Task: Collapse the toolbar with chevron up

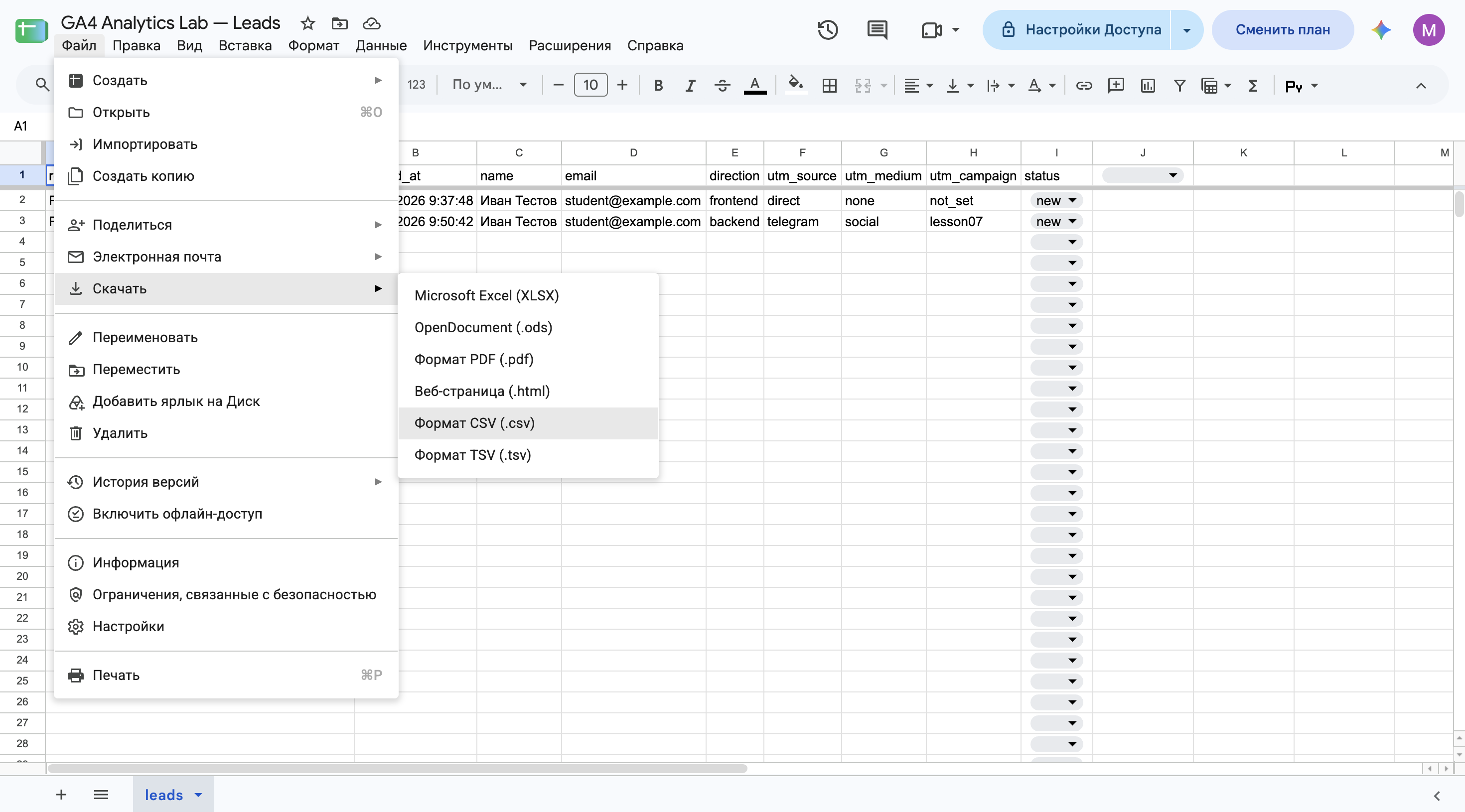Action: coord(1421,85)
